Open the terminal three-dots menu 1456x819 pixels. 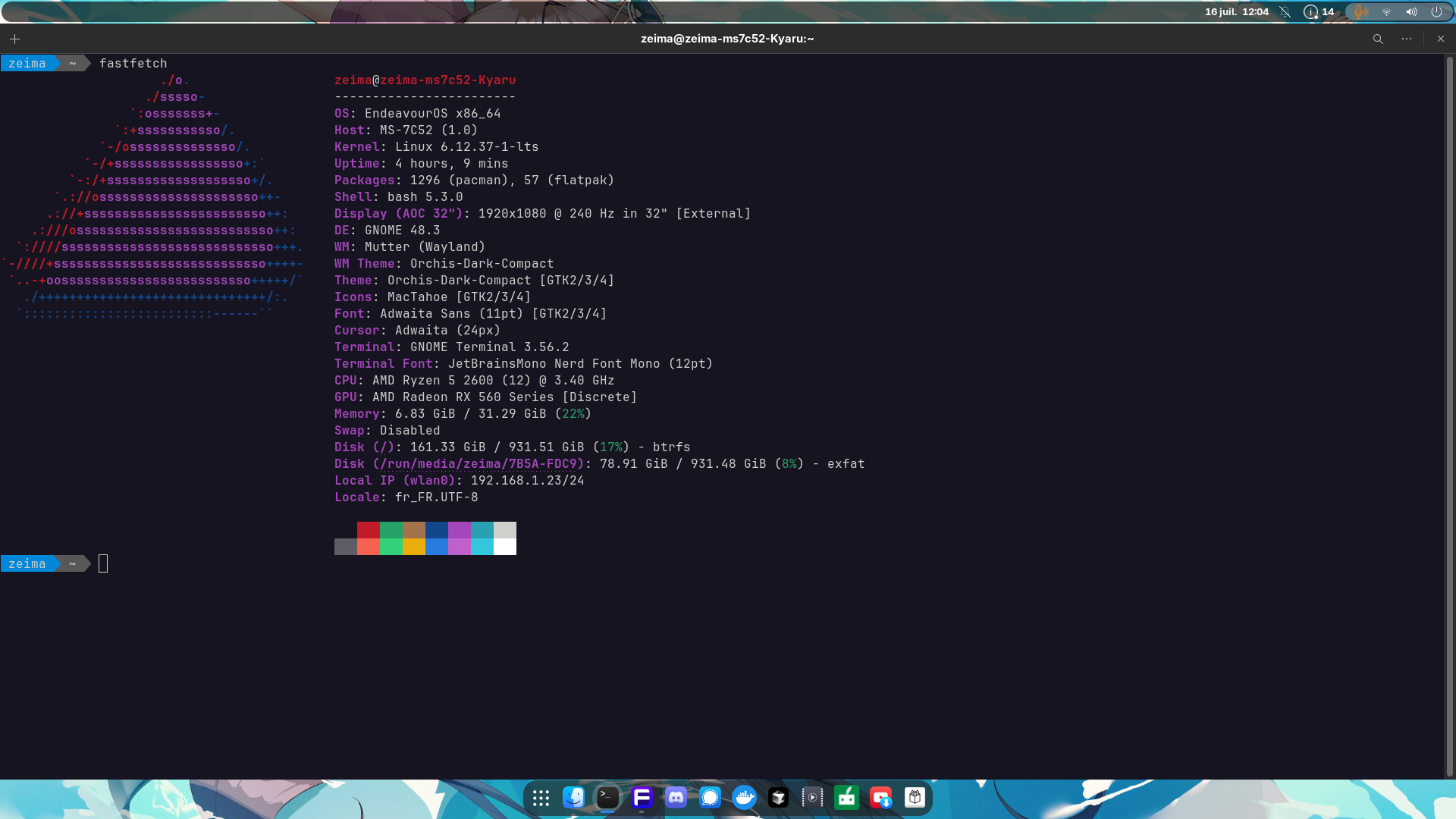(x=1407, y=39)
